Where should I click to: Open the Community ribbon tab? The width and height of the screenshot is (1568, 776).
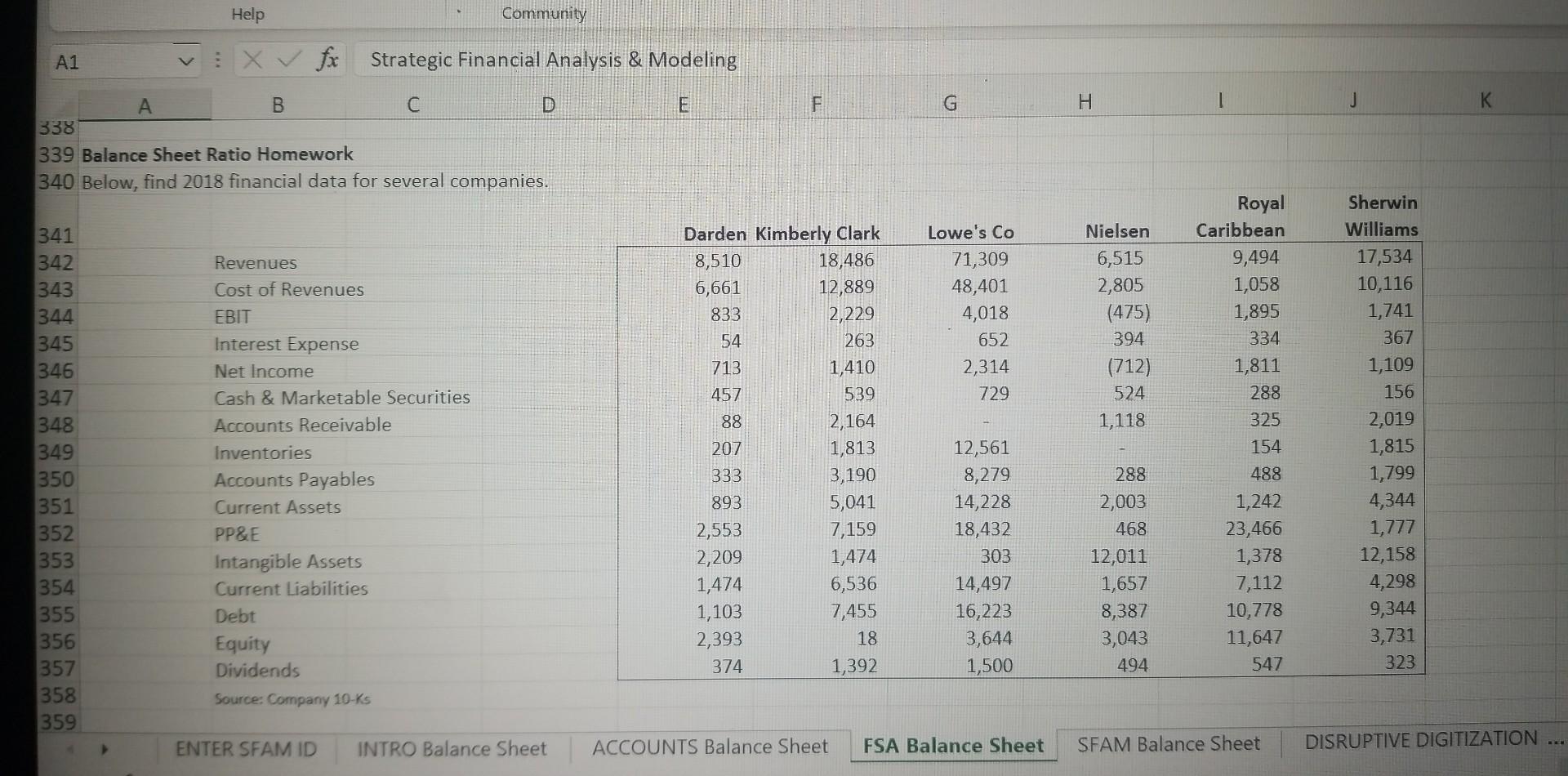click(x=544, y=13)
